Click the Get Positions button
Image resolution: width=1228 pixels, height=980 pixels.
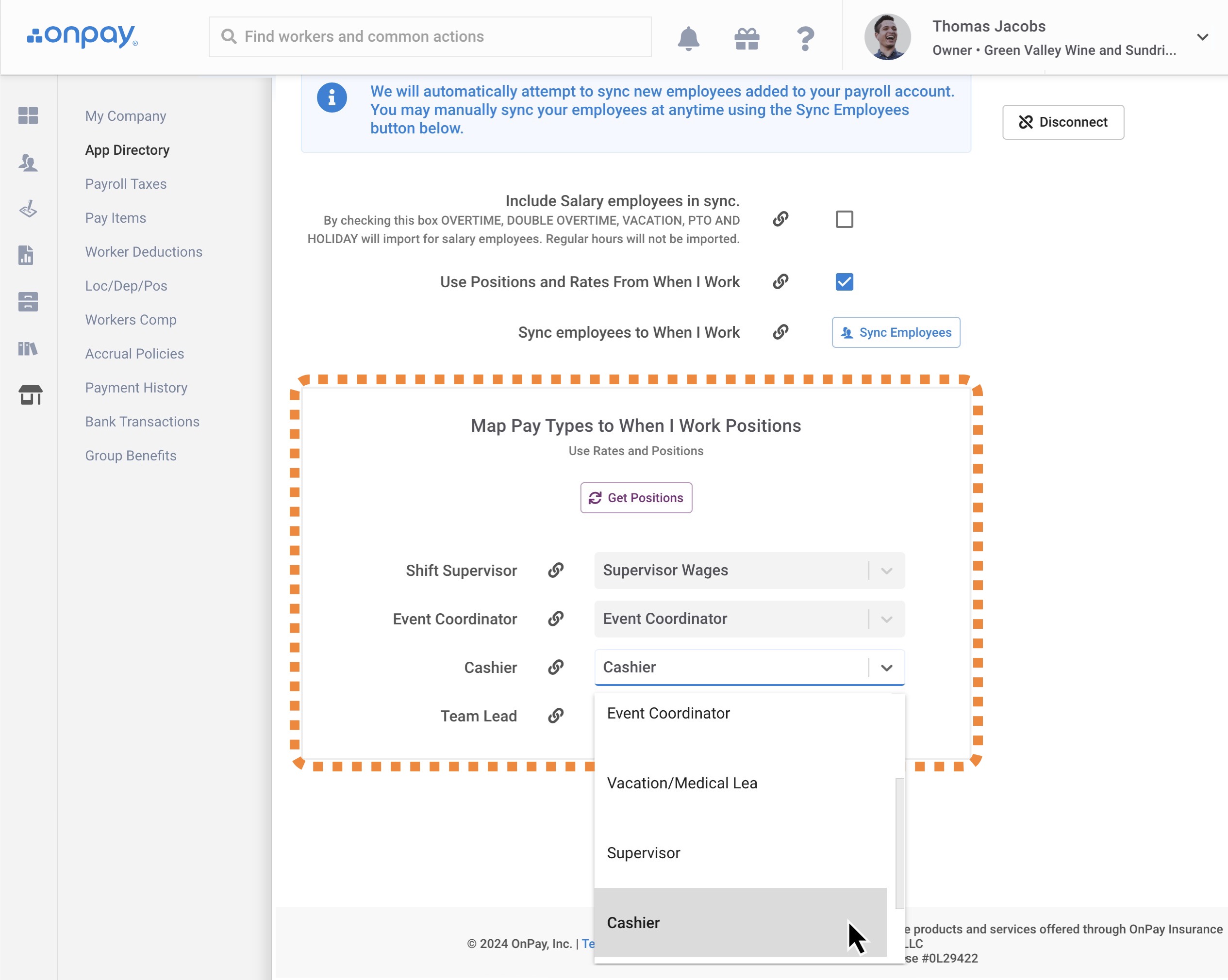(636, 498)
